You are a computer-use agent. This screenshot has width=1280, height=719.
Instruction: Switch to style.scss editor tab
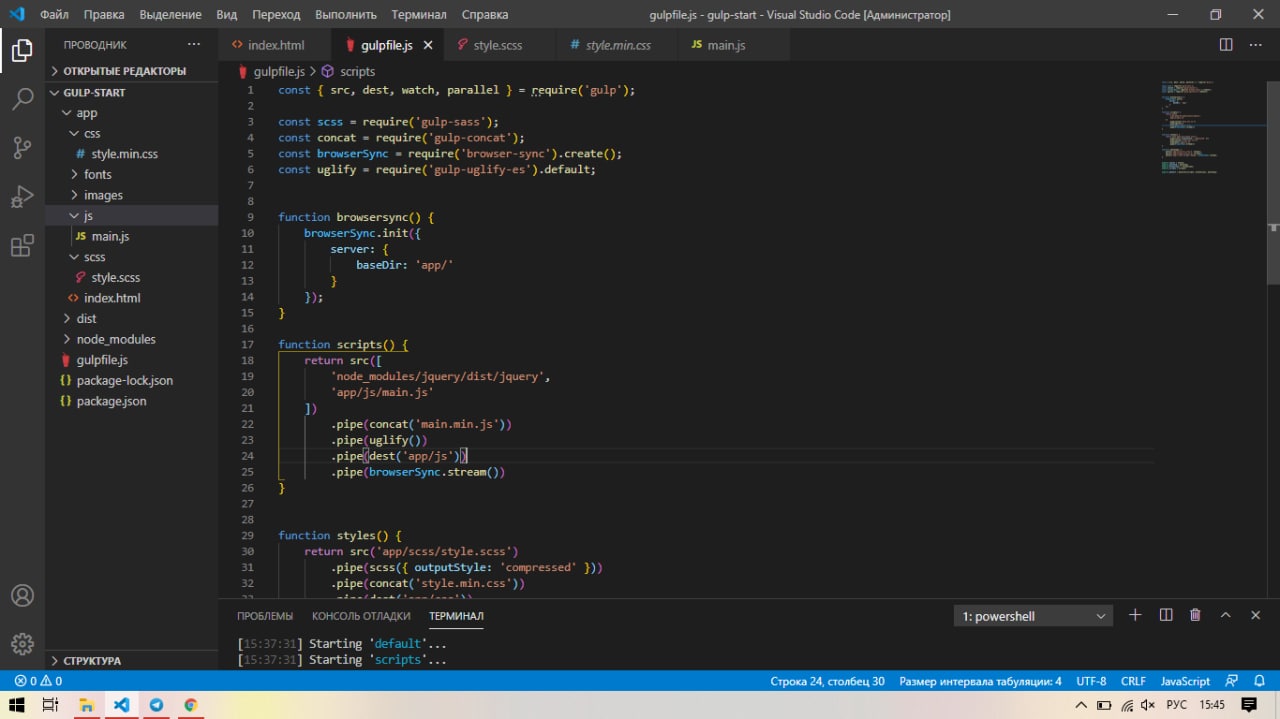pyautogui.click(x=498, y=45)
